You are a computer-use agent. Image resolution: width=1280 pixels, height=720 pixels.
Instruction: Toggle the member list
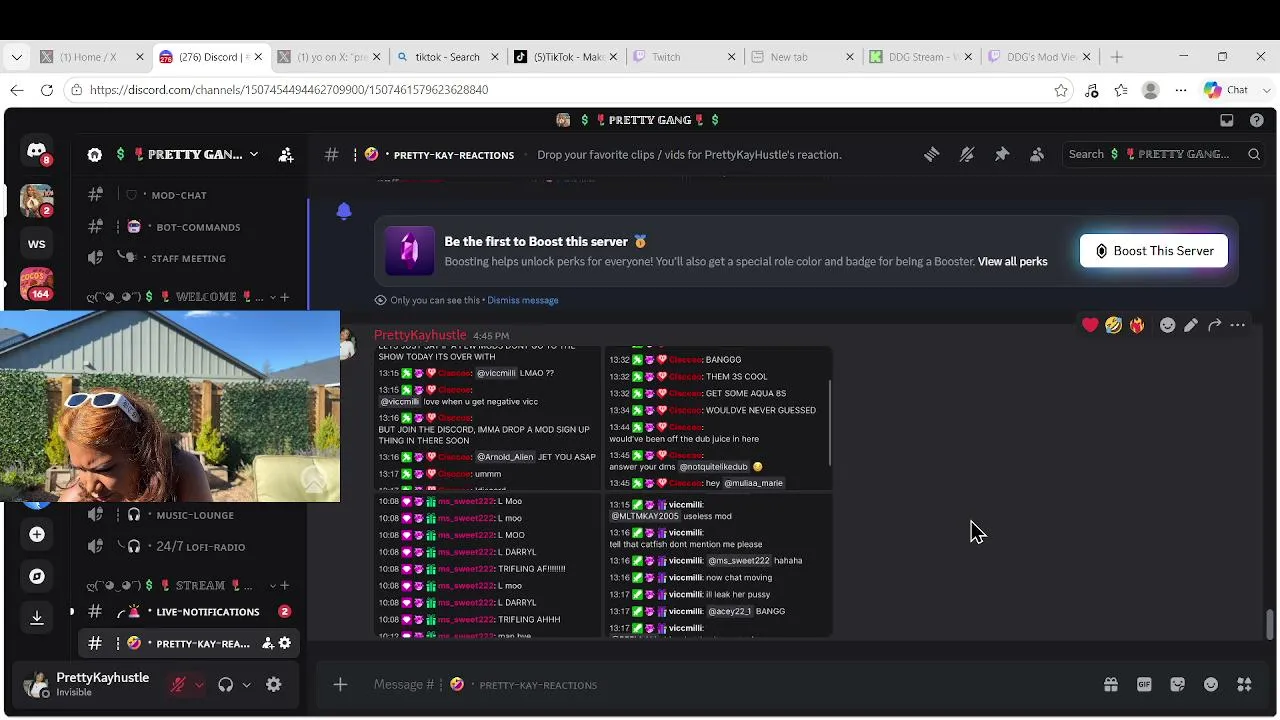1037,154
